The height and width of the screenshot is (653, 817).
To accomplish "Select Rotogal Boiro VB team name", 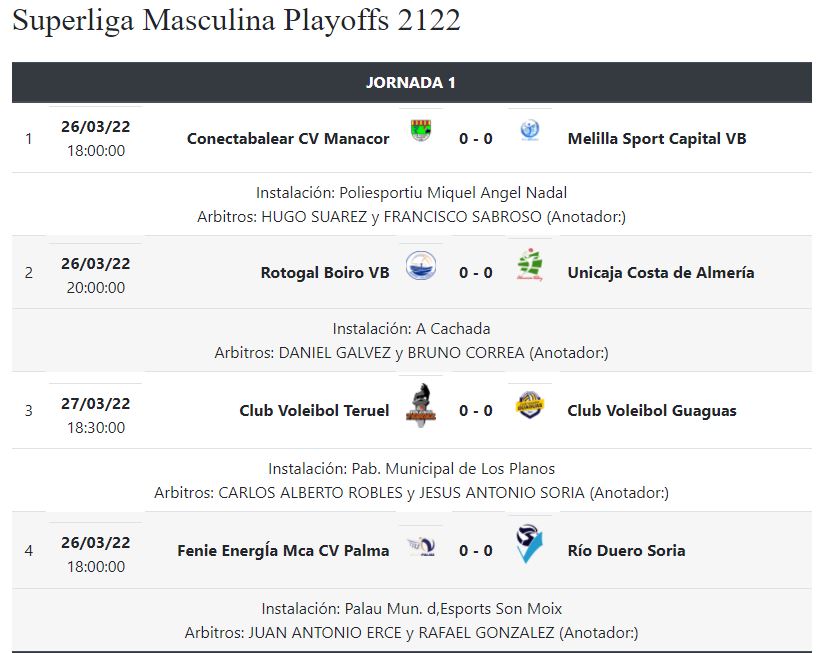I will click(325, 273).
